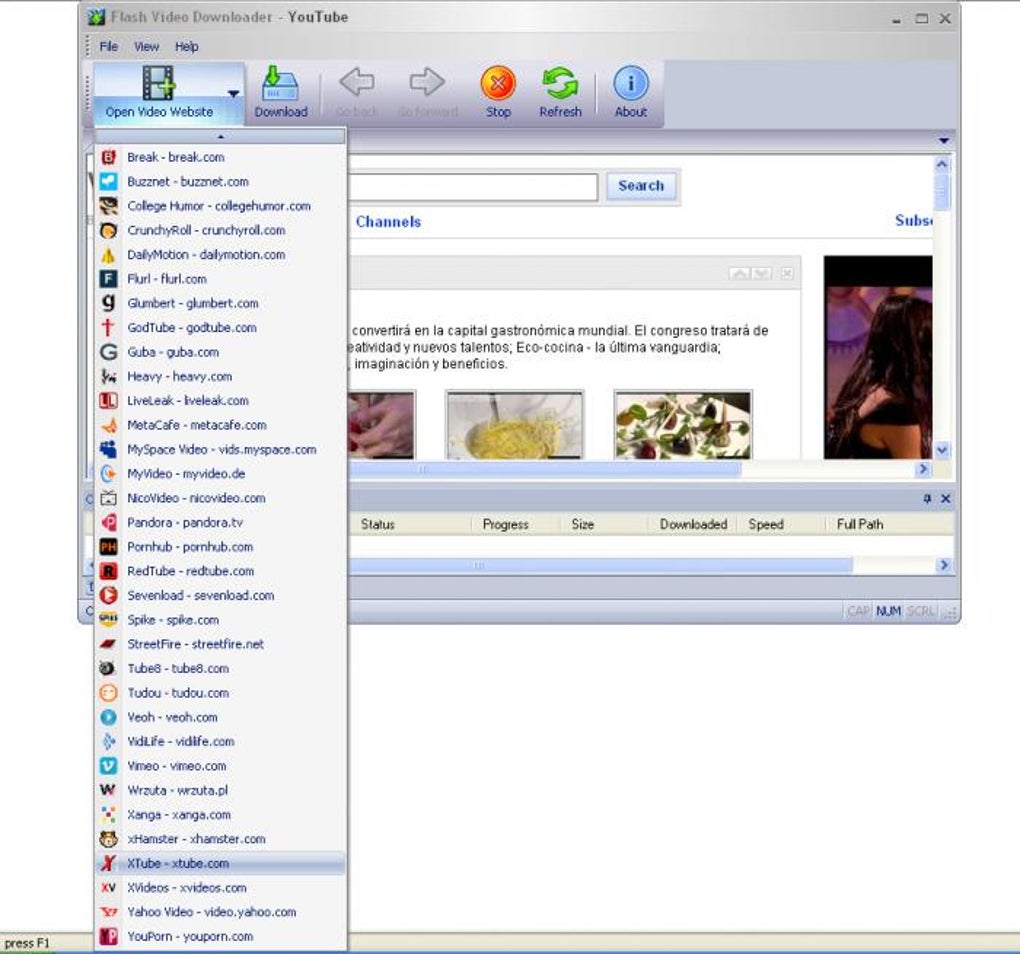
Task: Pick VidiLife - vidilife.com entry
Action: click(x=221, y=741)
